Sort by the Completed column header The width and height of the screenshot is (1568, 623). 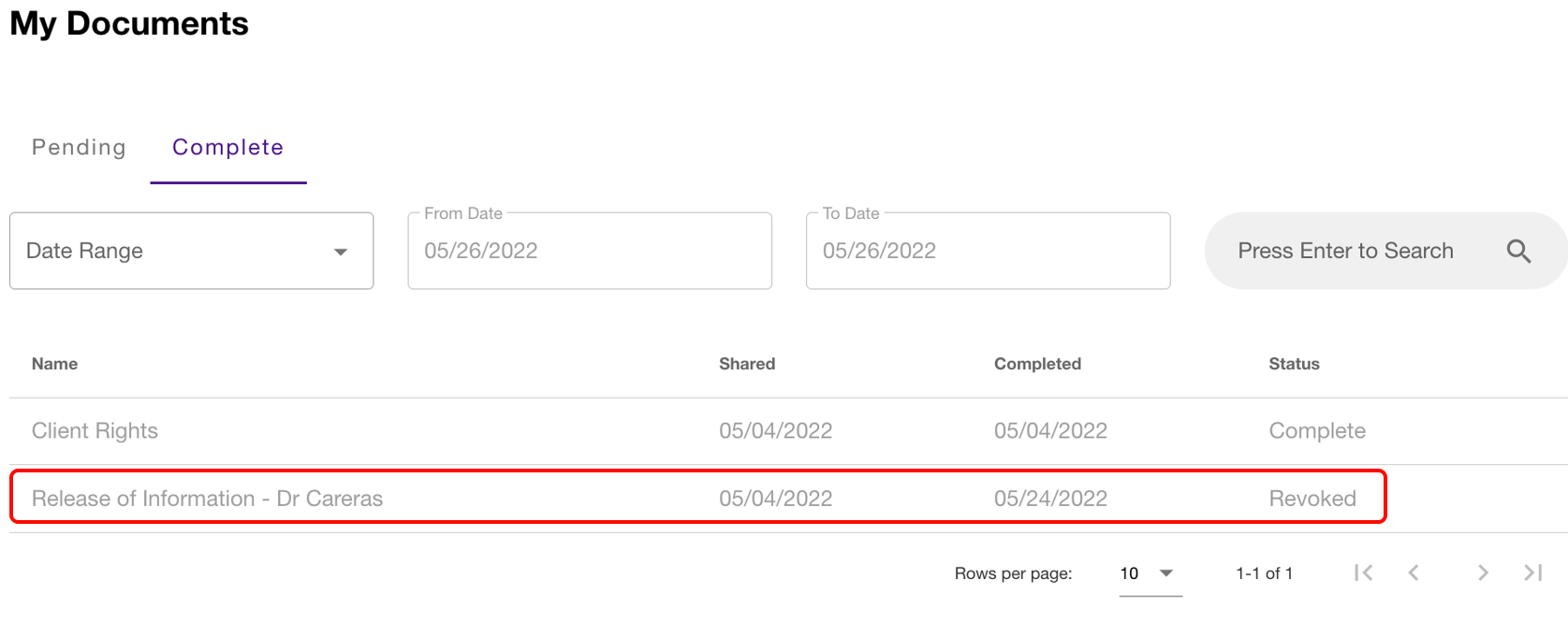point(1036,364)
